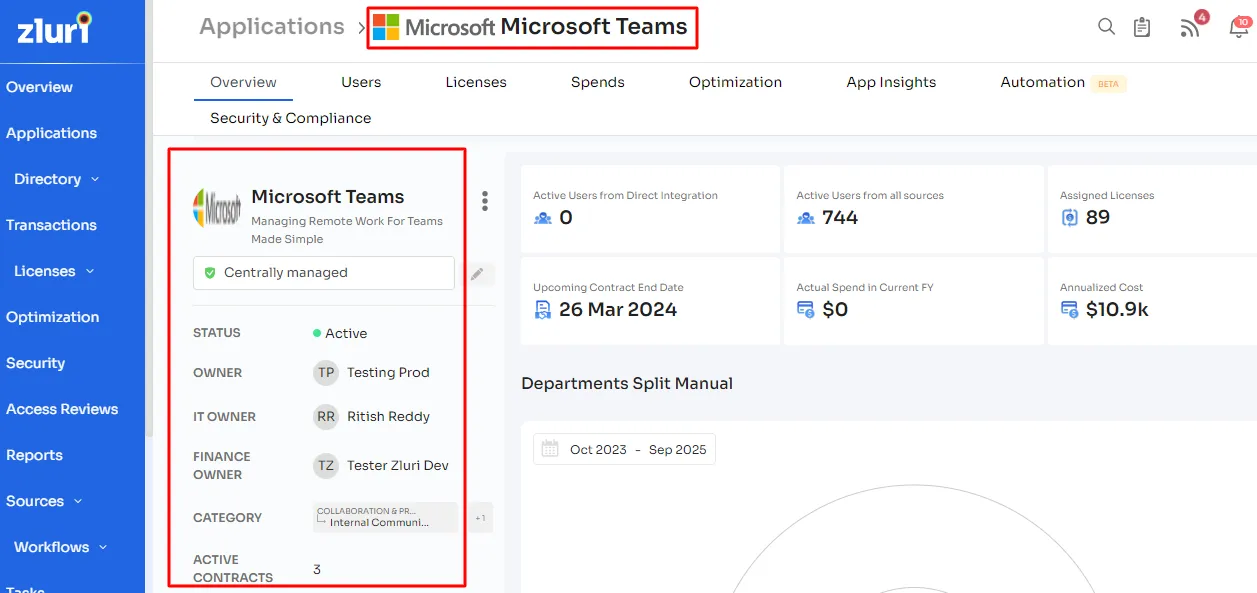Click the calendar icon in the date range
Viewport: 1257px width, 593px height.
[x=550, y=449]
